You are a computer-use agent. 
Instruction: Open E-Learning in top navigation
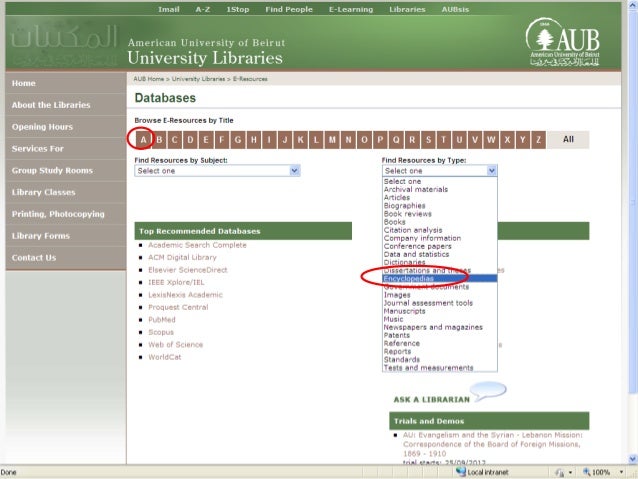pyautogui.click(x=351, y=9)
